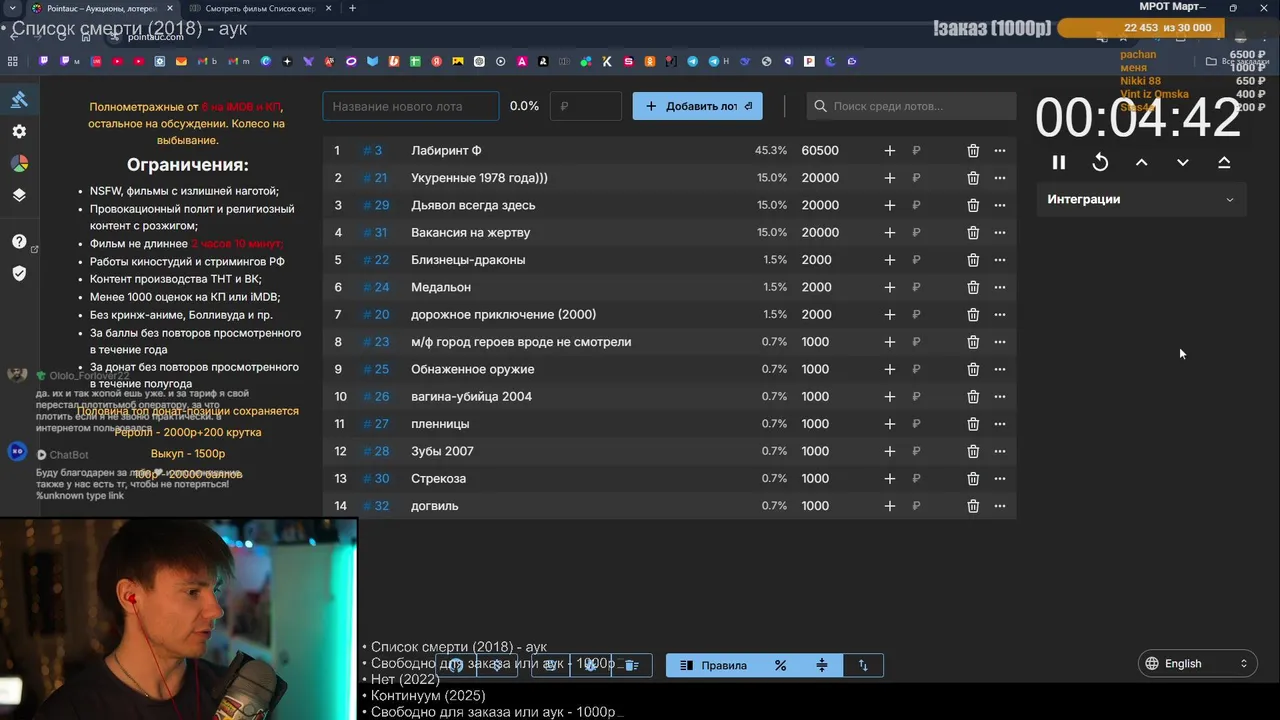This screenshot has height=720, width=1280.
Task: Click the Поиск среди лотов search box
Action: point(911,106)
